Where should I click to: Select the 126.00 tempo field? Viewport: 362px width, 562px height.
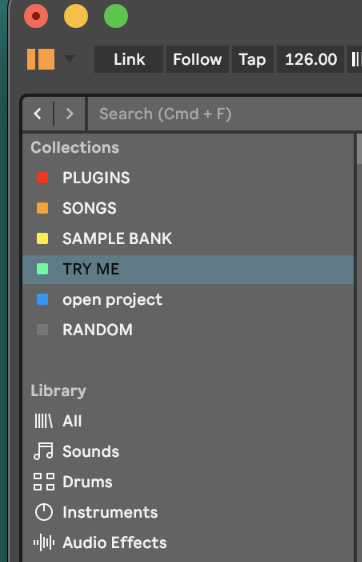pos(310,59)
